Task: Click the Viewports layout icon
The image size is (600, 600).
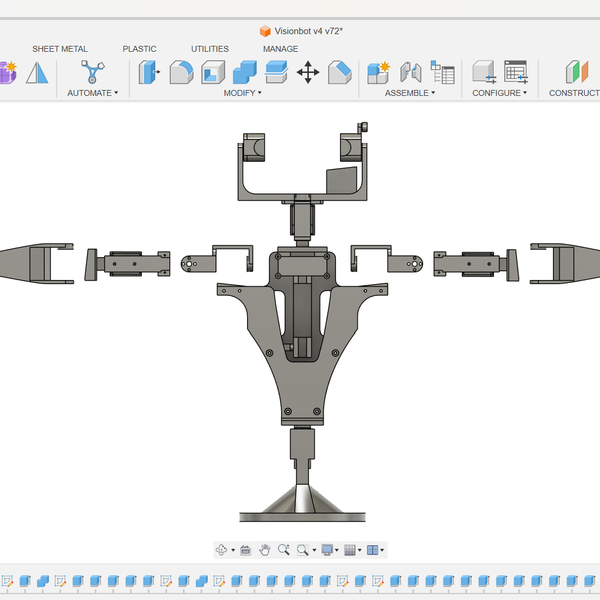Action: 372,550
